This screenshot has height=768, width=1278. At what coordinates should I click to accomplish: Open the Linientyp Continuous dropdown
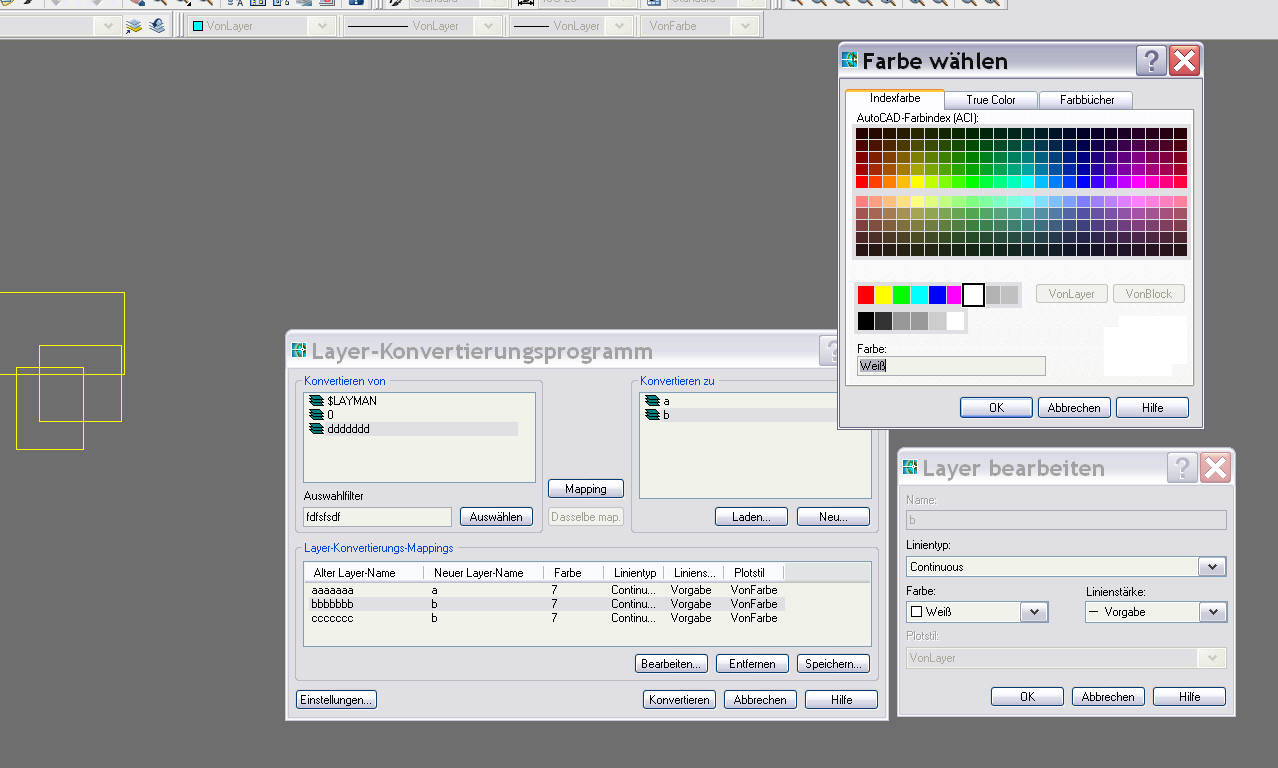(x=1211, y=567)
